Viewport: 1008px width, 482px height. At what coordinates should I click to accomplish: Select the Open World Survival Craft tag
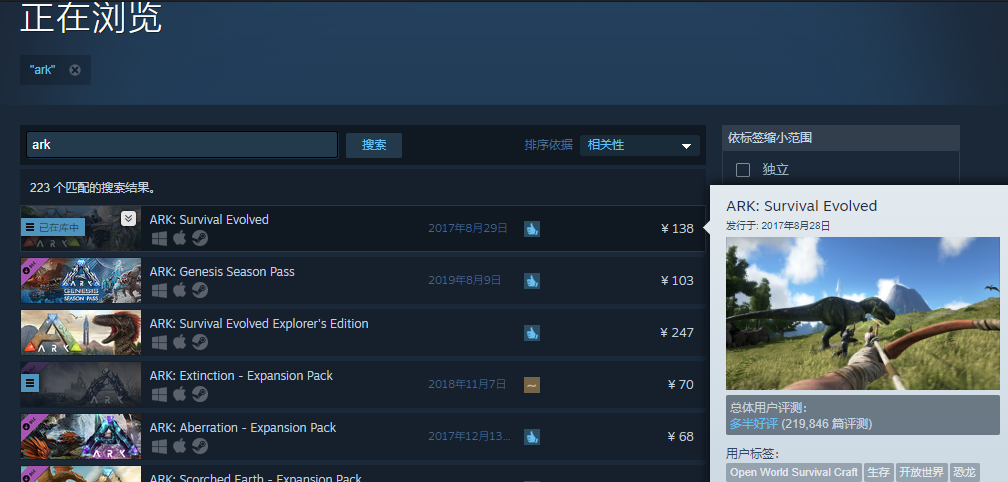tap(794, 472)
